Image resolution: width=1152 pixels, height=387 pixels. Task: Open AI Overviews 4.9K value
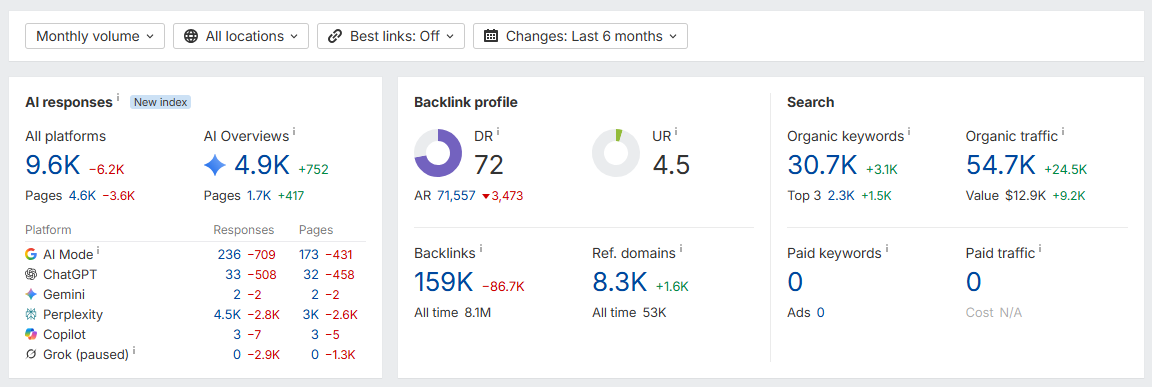click(x=262, y=165)
